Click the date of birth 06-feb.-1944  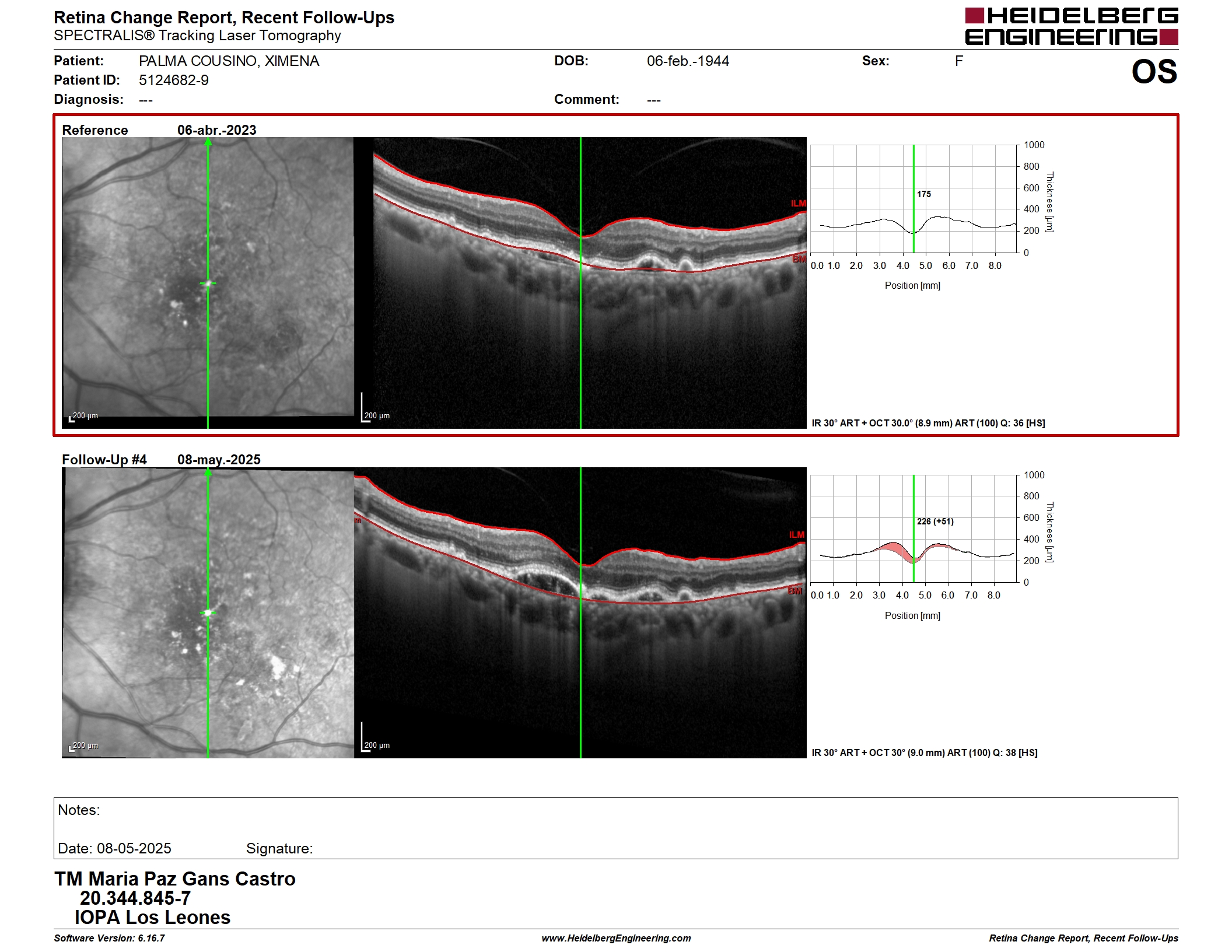click(688, 61)
